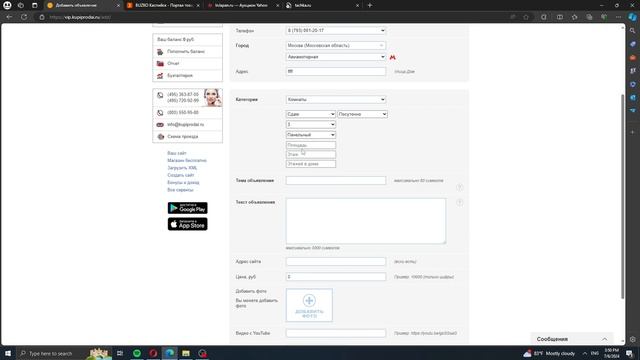Click the email envelope icon in sidebar
The width and height of the screenshot is (640, 360).
click(x=160, y=124)
